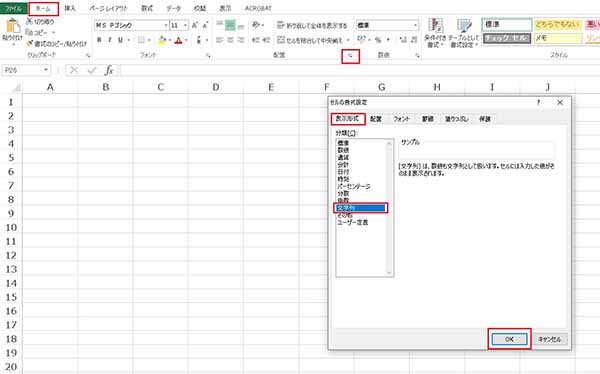Screen dimensions: 600x374
Task: Toggle Italic formatting
Action: 109,40
